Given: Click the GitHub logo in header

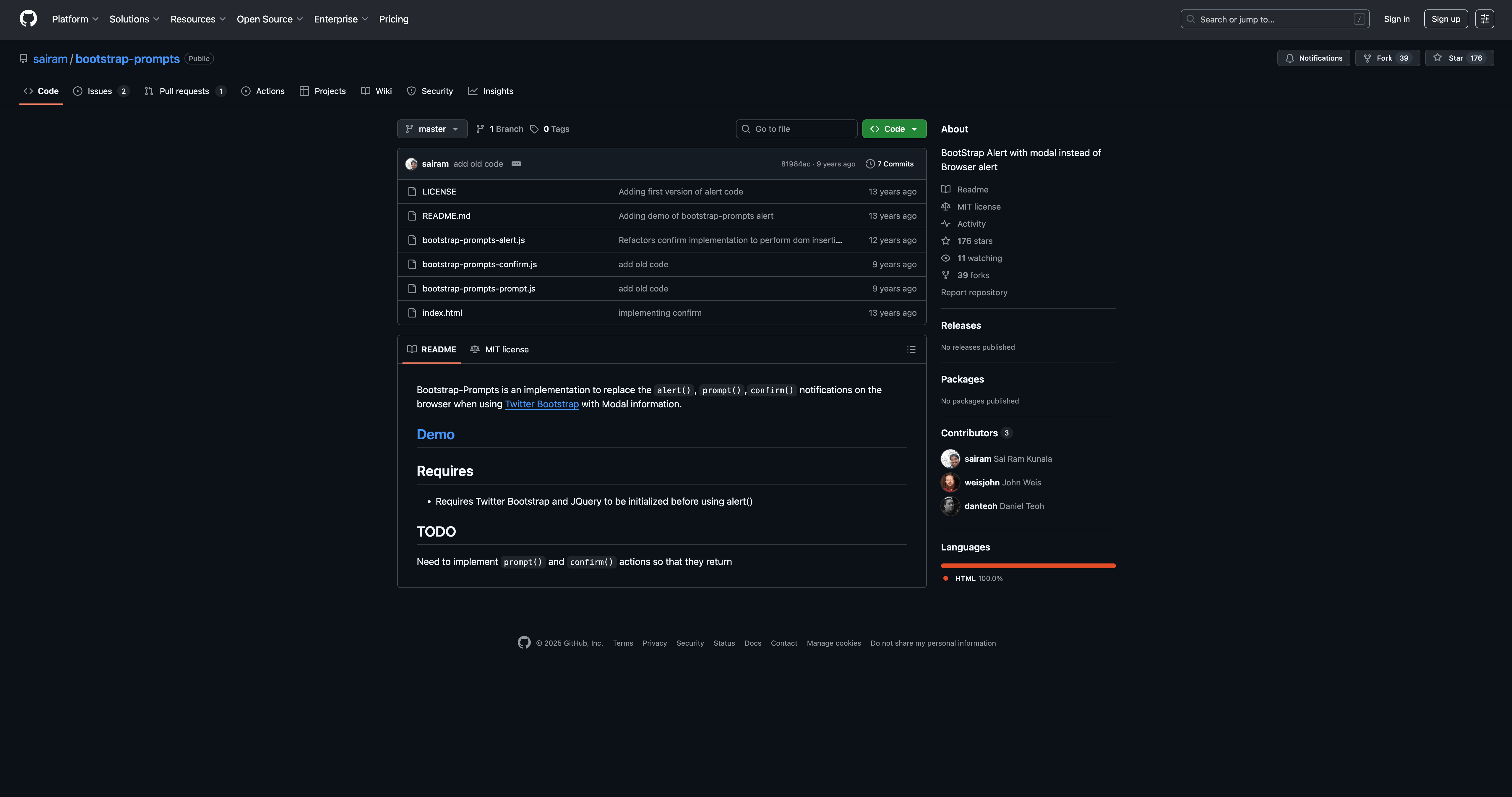Looking at the screenshot, I should [x=28, y=19].
